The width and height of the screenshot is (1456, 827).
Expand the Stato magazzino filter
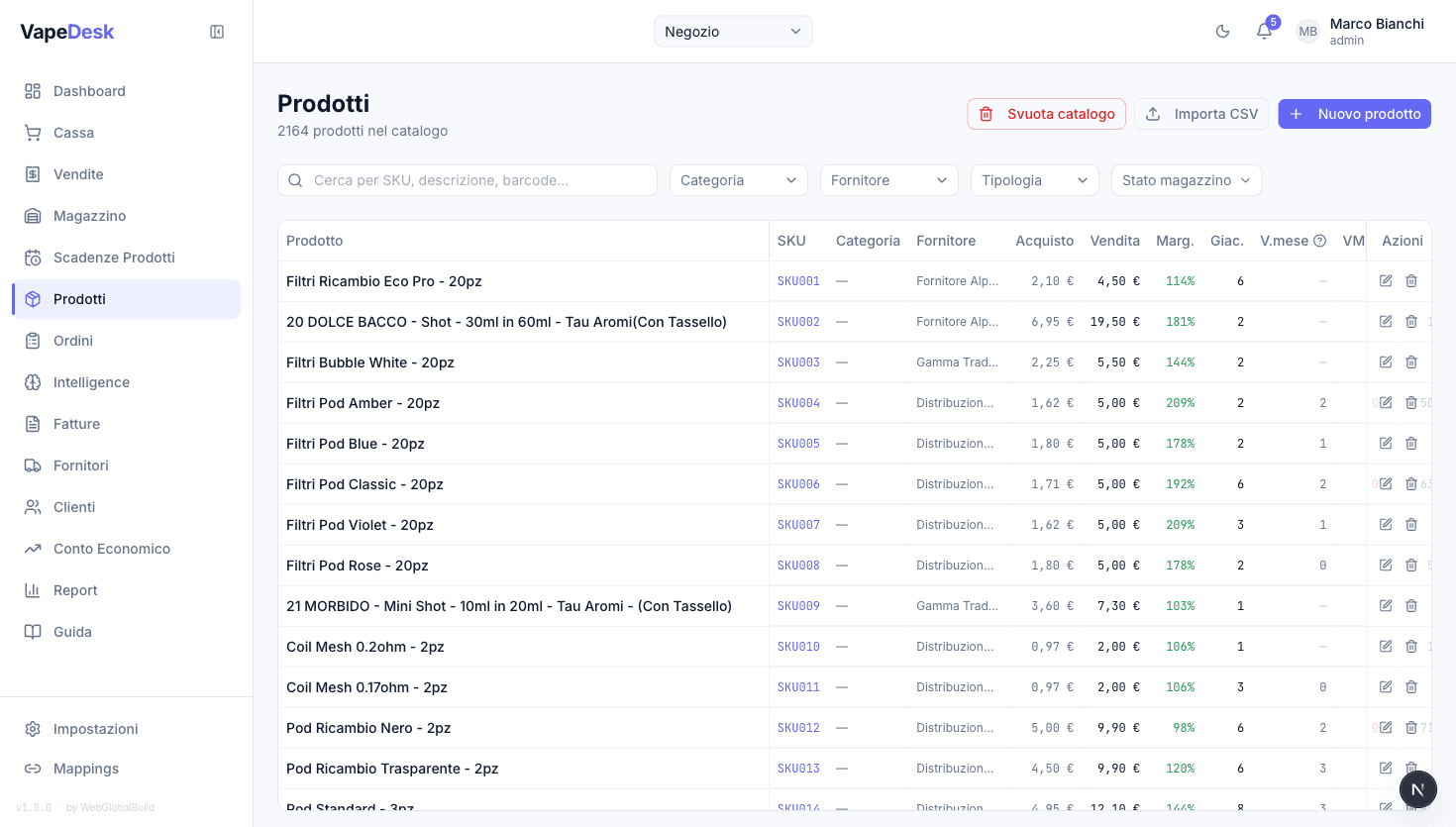click(1186, 180)
